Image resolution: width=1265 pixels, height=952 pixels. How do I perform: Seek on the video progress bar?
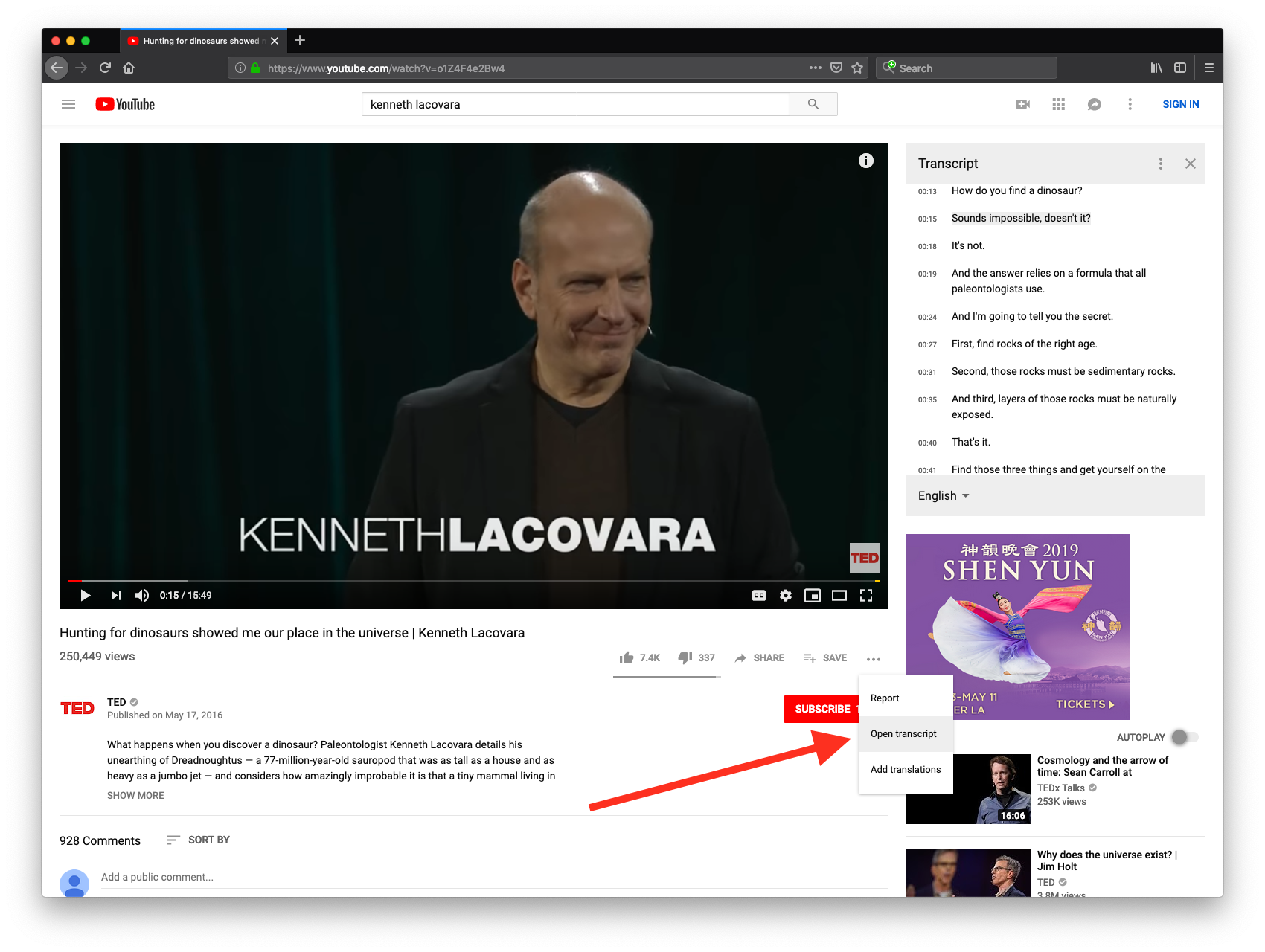click(x=474, y=581)
